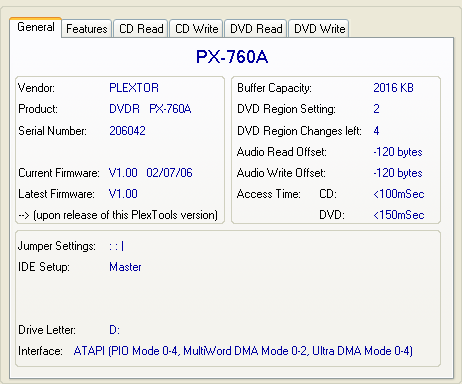Click Audio Read Offset -120 bytes
The width and height of the screenshot is (462, 384).
[x=398, y=152]
